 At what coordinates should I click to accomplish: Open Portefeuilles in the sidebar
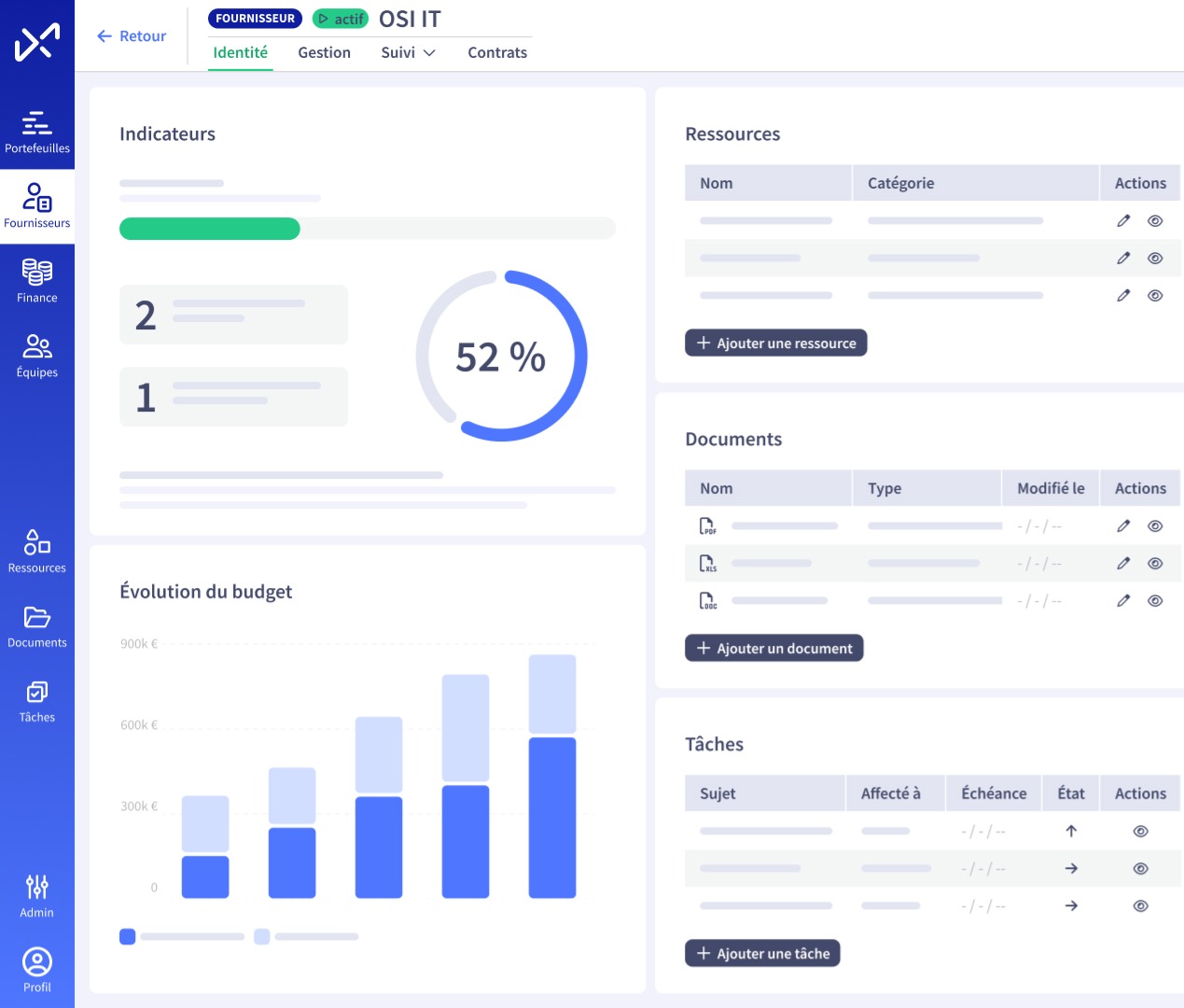pyautogui.click(x=36, y=132)
